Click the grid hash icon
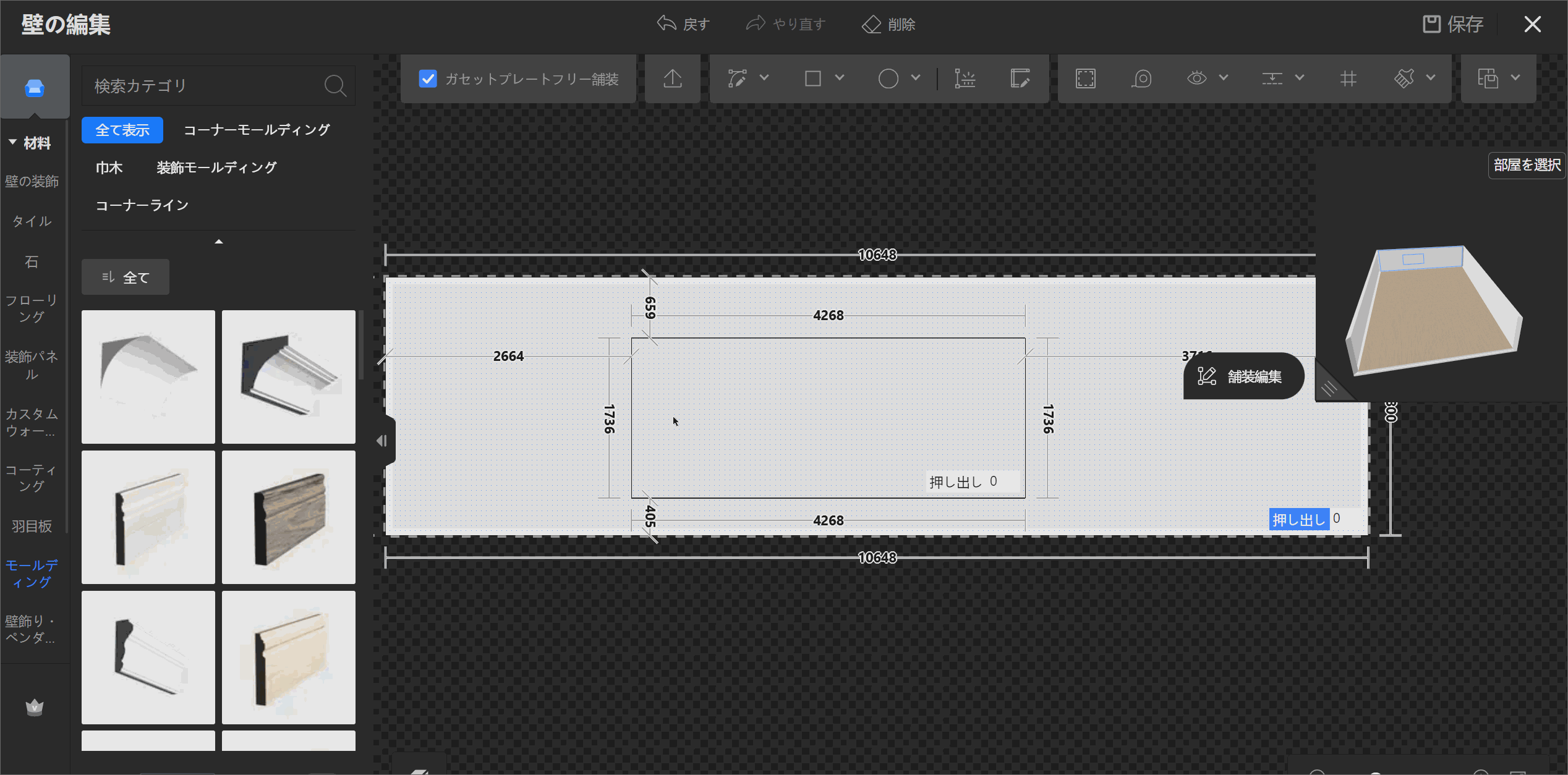The height and width of the screenshot is (775, 1568). coord(1349,78)
